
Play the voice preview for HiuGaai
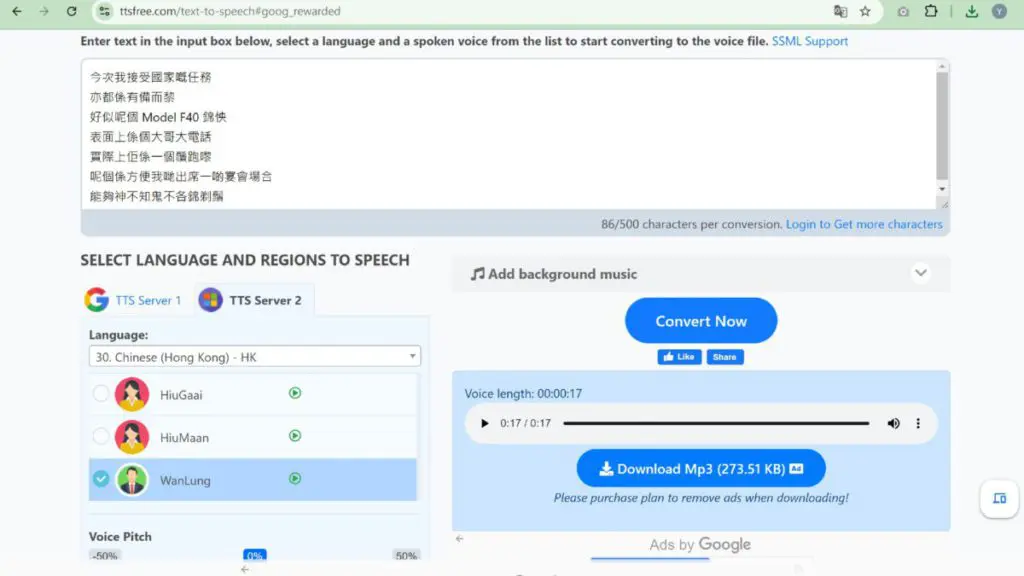coord(293,393)
